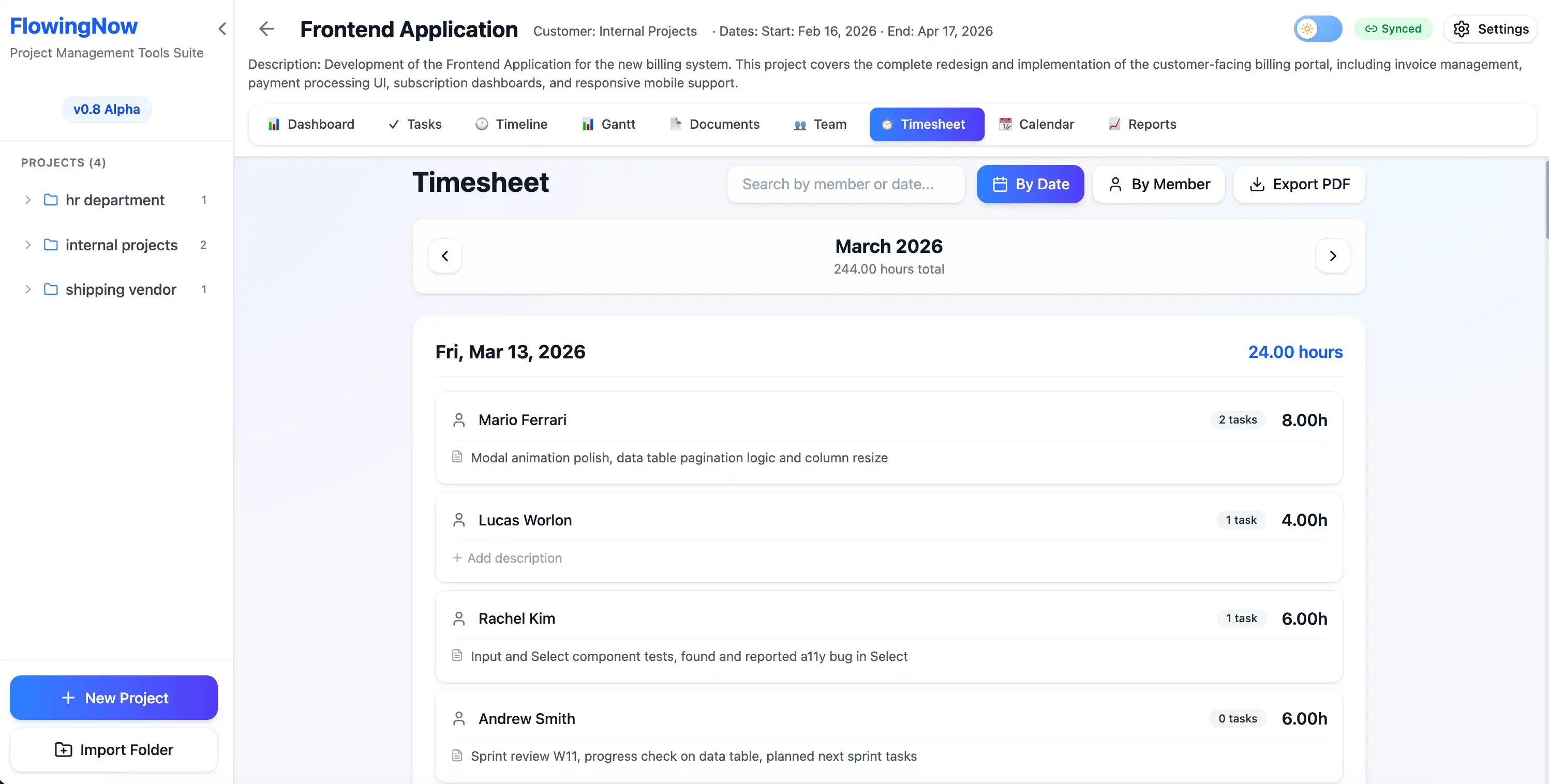
Task: Open the Team members icon
Action: click(799, 125)
